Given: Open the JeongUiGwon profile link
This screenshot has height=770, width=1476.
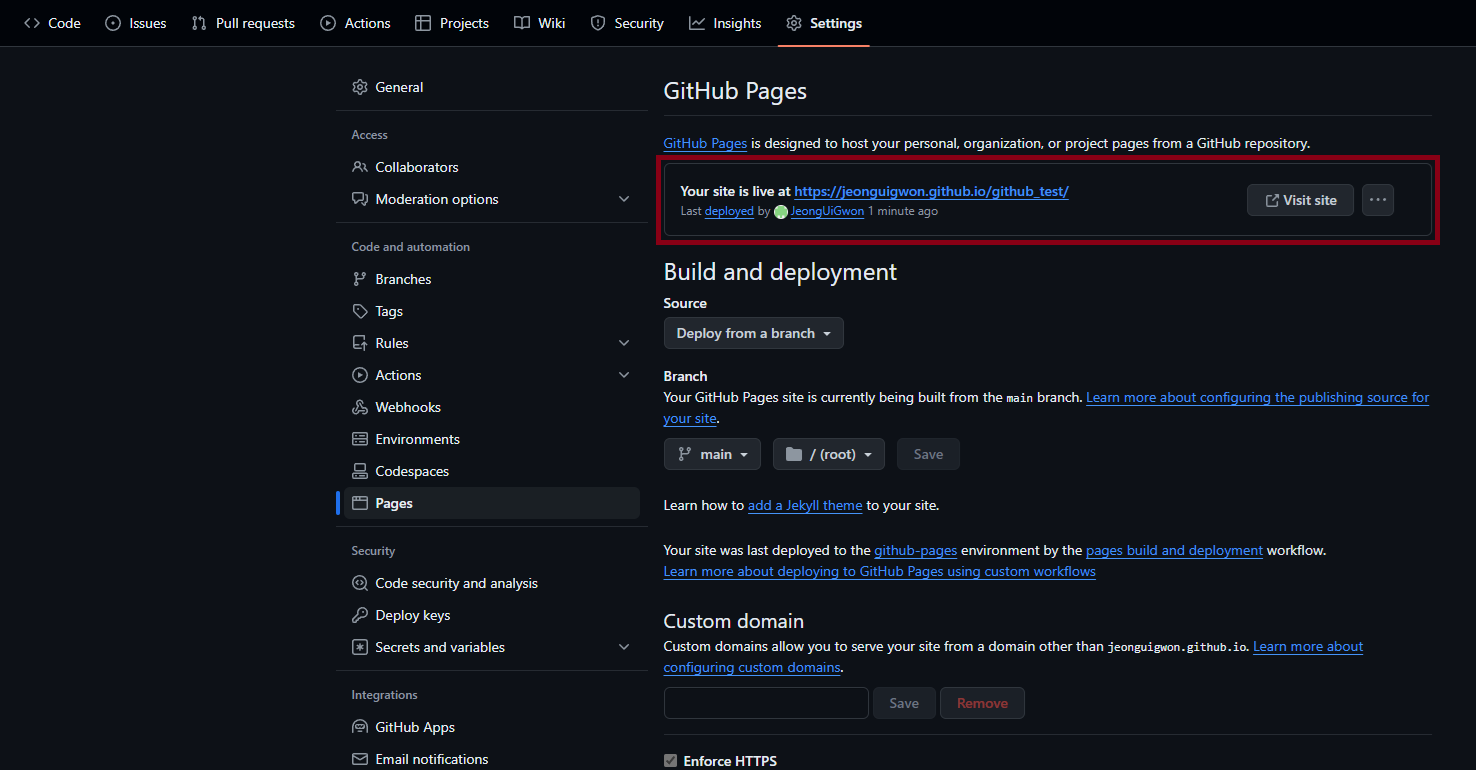Looking at the screenshot, I should [827, 212].
